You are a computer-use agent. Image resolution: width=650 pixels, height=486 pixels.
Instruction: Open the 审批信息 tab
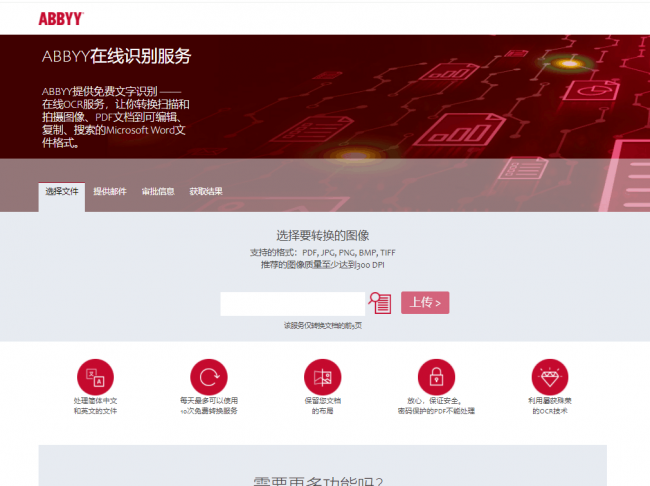pyautogui.click(x=158, y=192)
